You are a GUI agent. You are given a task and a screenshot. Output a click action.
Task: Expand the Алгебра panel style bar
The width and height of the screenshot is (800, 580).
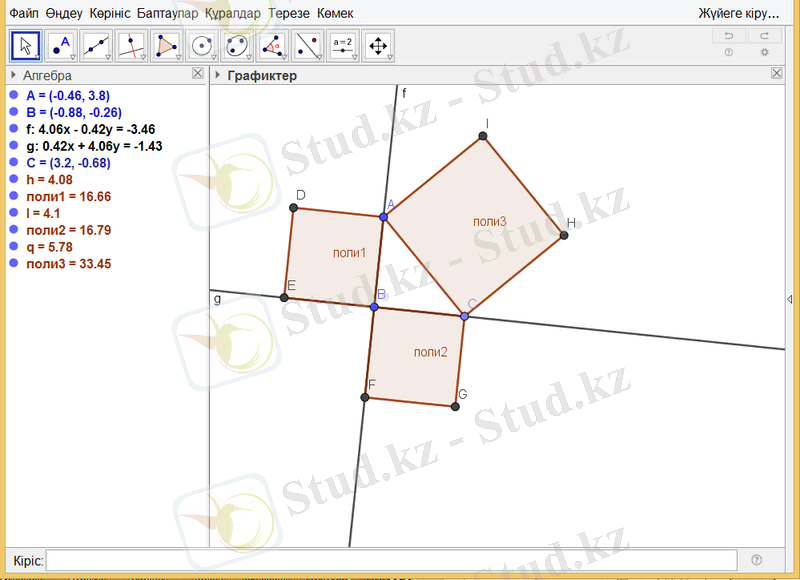12,75
